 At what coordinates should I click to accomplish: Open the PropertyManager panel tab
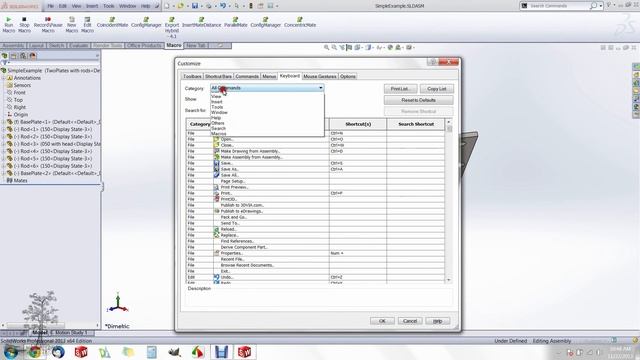pyautogui.click(x=14, y=56)
